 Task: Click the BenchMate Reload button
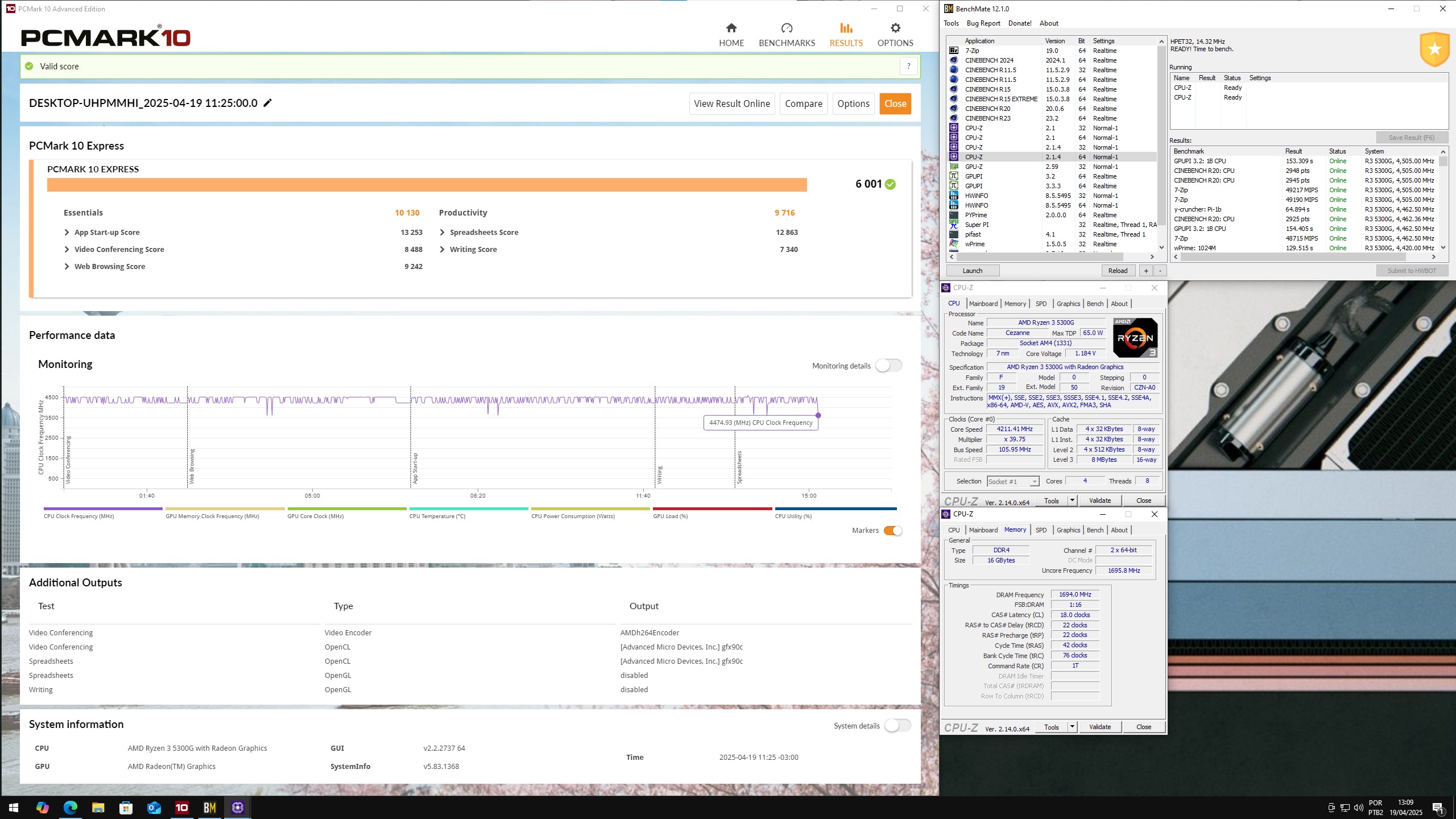(1118, 271)
